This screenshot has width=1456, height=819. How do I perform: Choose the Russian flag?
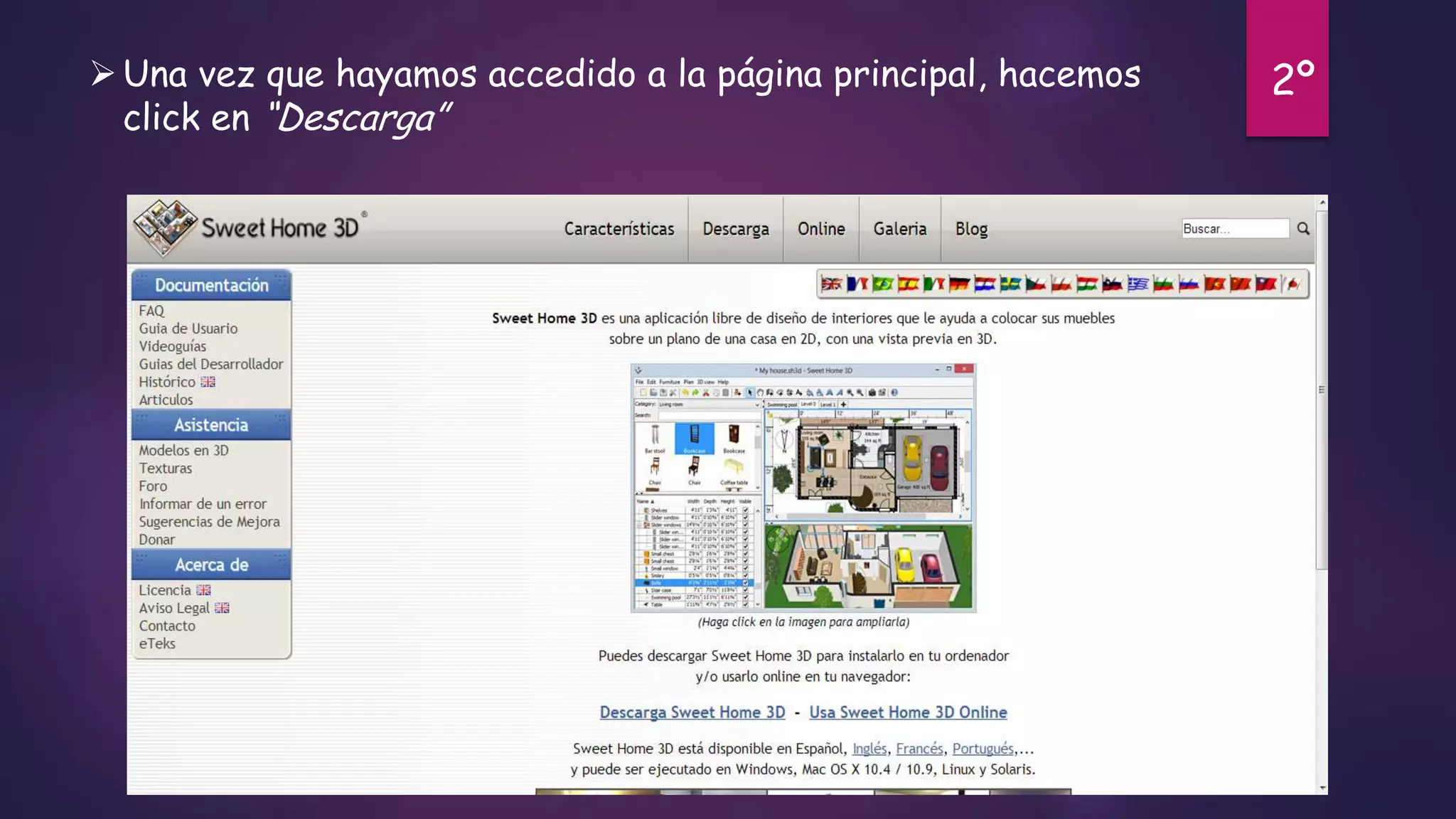(1189, 284)
